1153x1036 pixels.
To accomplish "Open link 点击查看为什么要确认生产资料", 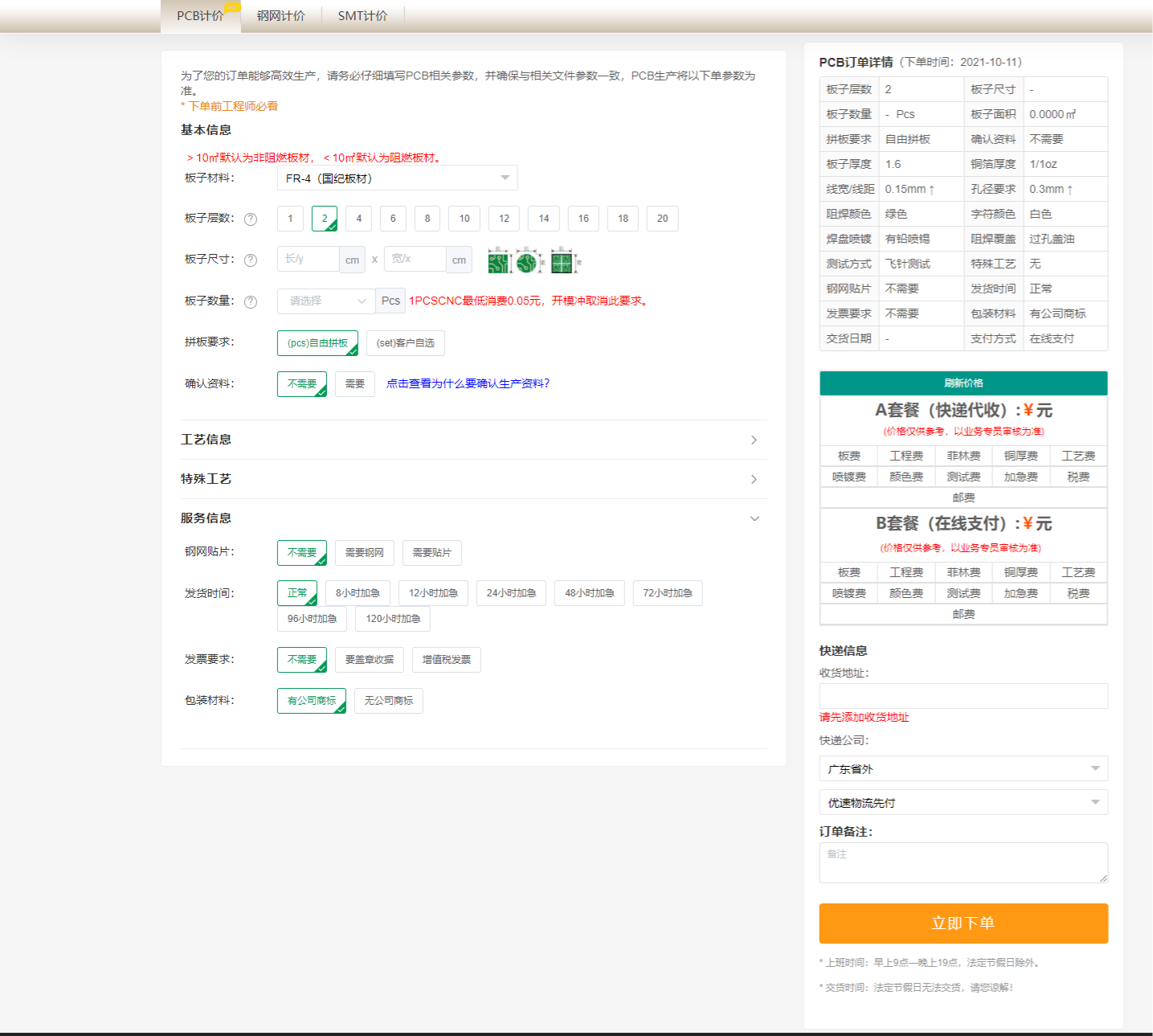I will pyautogui.click(x=468, y=384).
